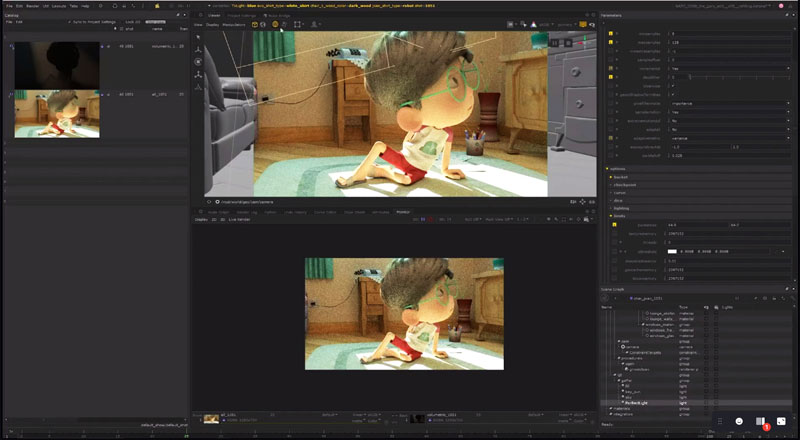Viewport: 800px width, 440px height.
Task: Click the color triangle icon in Viewer toolbar
Action: point(534,25)
